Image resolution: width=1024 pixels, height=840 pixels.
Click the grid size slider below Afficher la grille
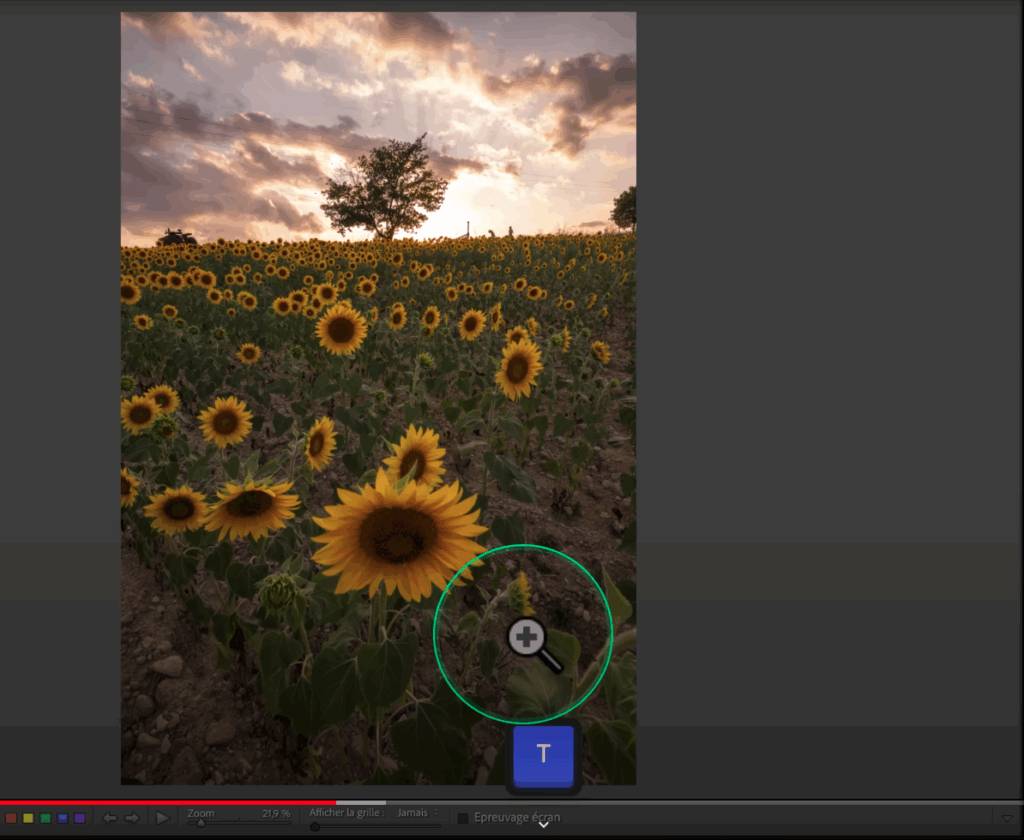(315, 824)
